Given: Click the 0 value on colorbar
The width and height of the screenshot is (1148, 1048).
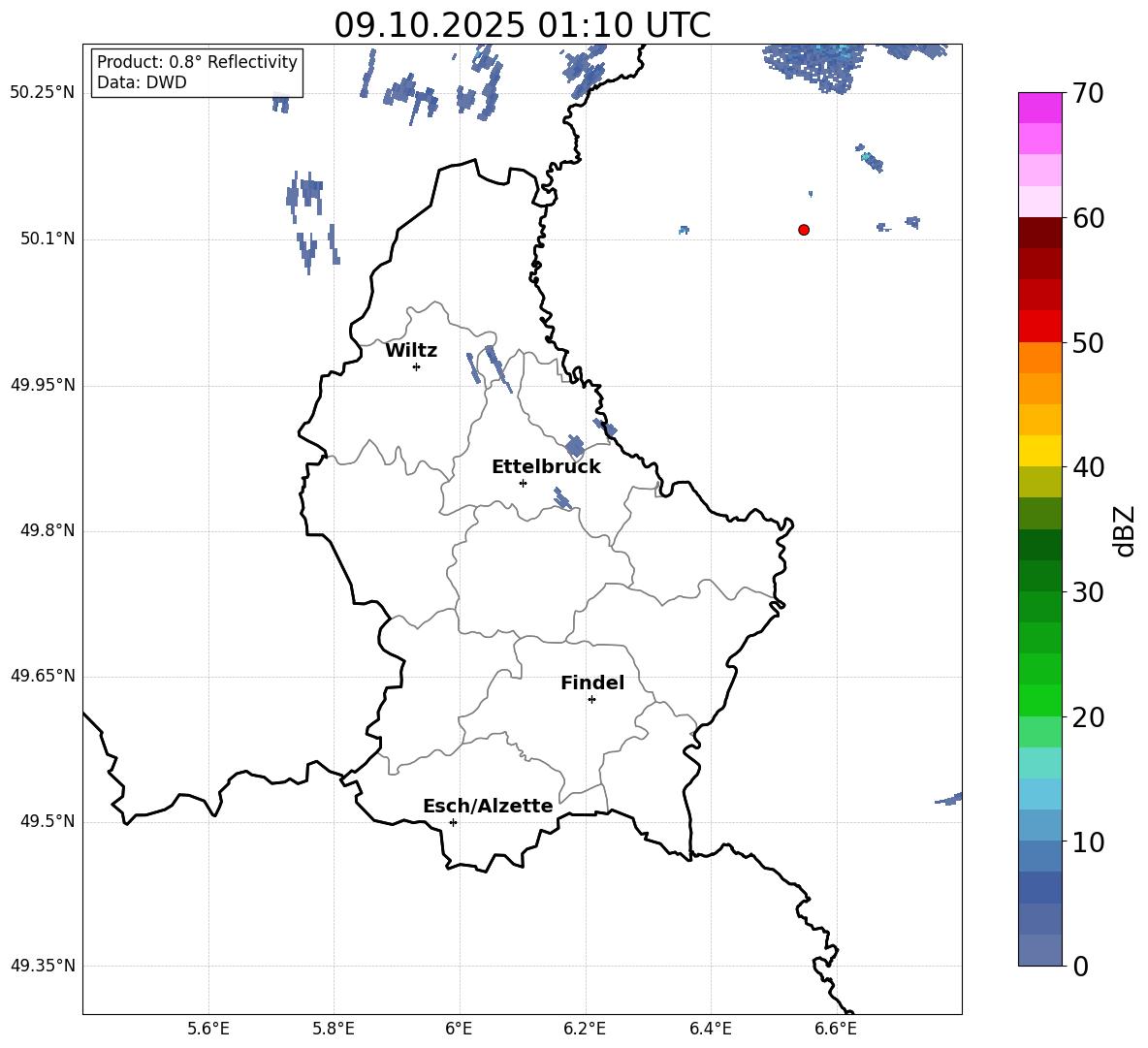Looking at the screenshot, I should click(x=1080, y=966).
